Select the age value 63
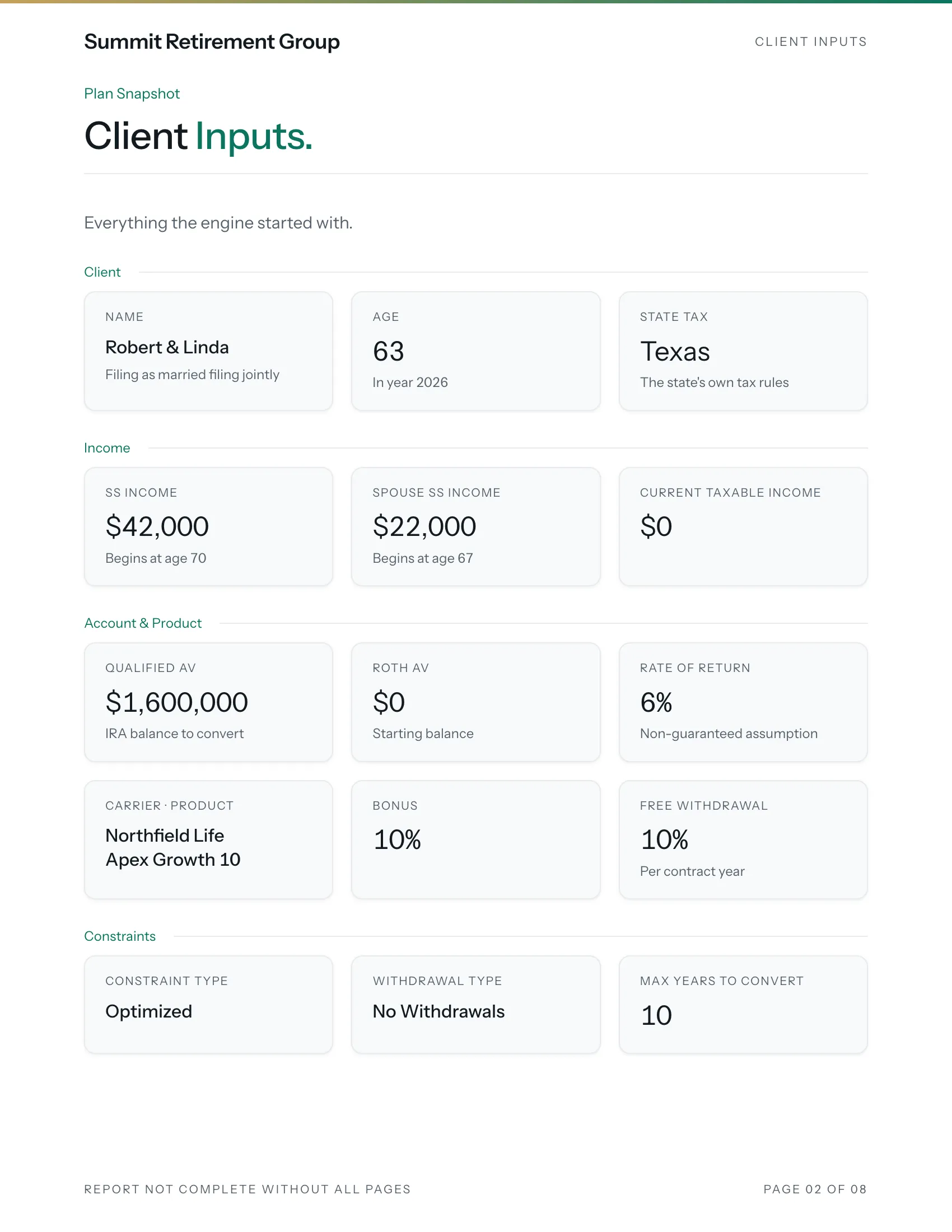This screenshot has height=1232, width=952. [x=389, y=352]
